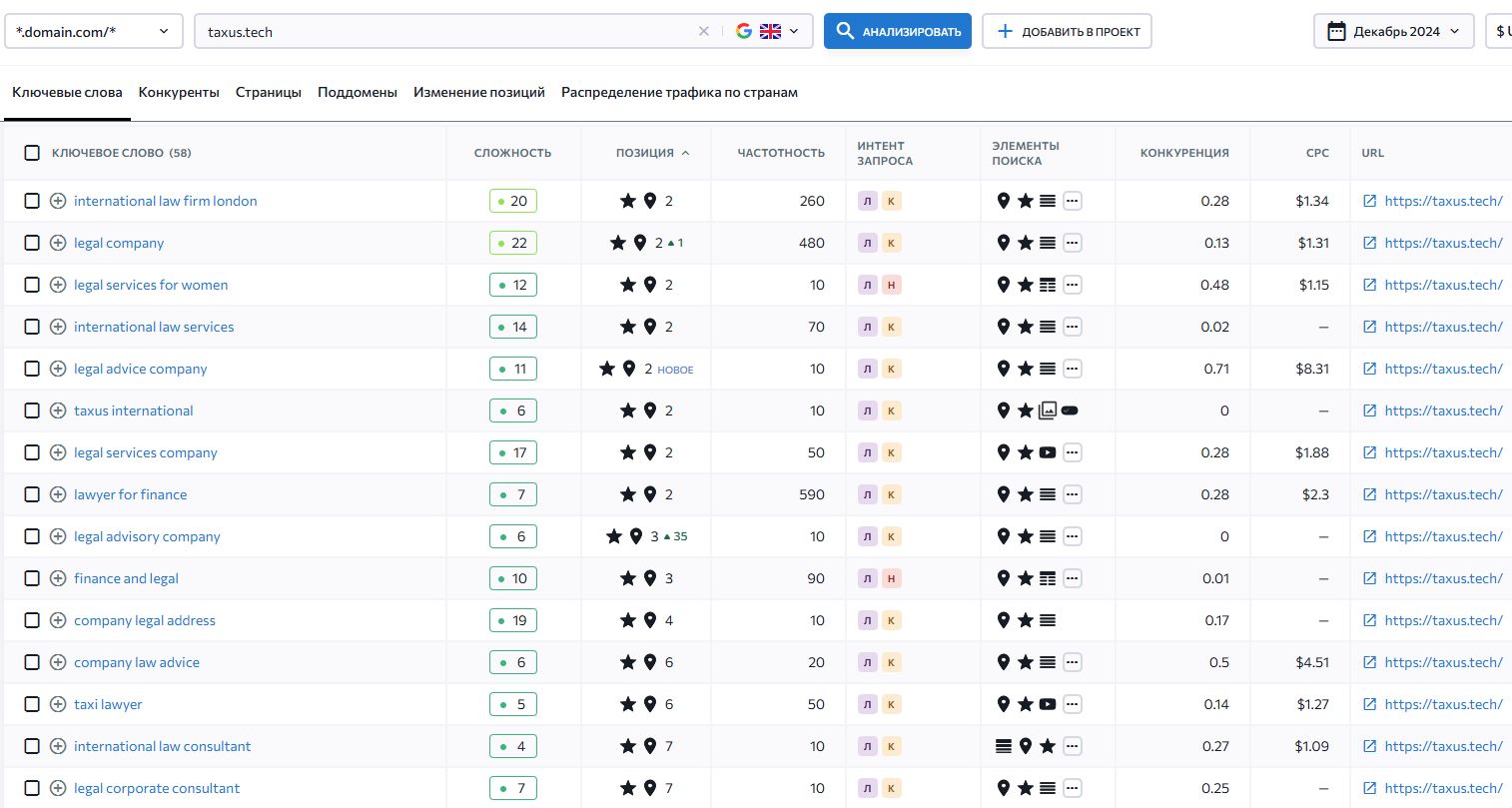
Task: Open external link icon in 'taxi lawyer' row
Action: [1370, 704]
